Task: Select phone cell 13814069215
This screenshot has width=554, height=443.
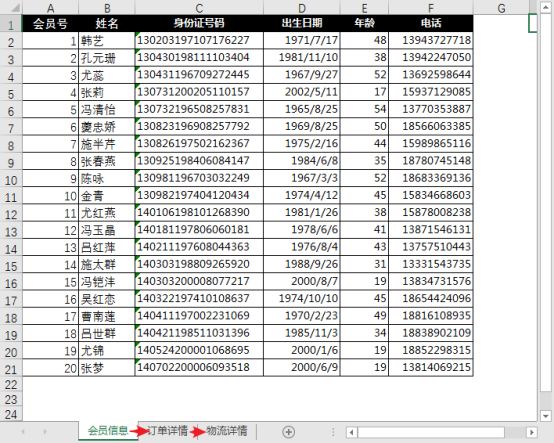Action: pos(431,368)
